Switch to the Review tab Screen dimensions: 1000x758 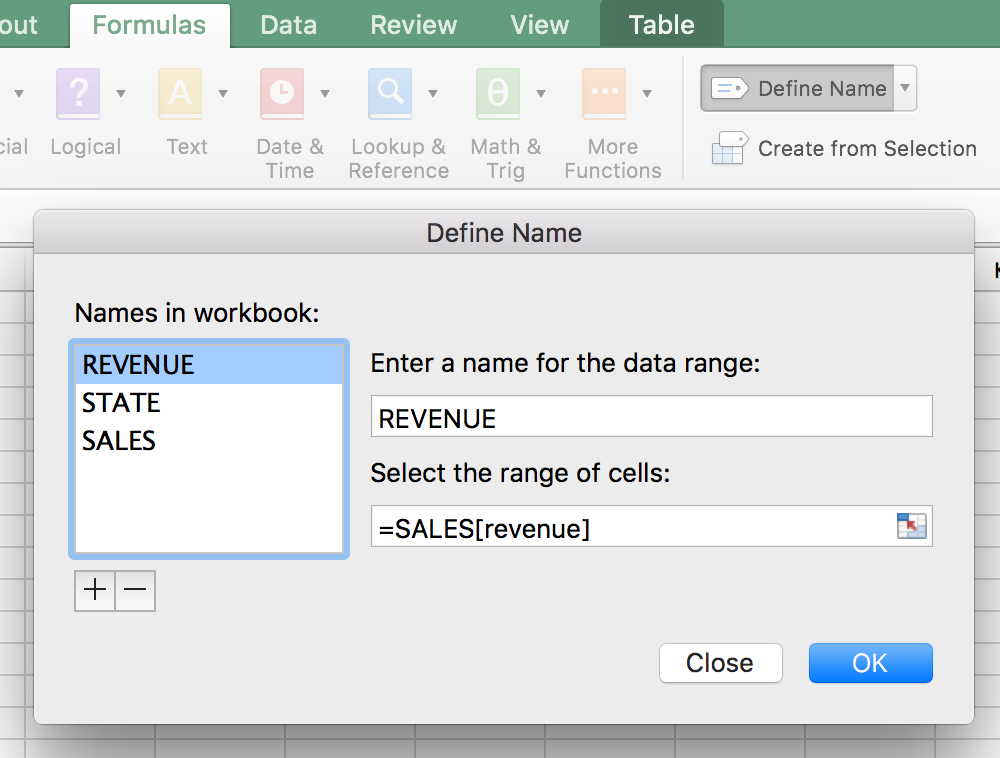click(414, 25)
